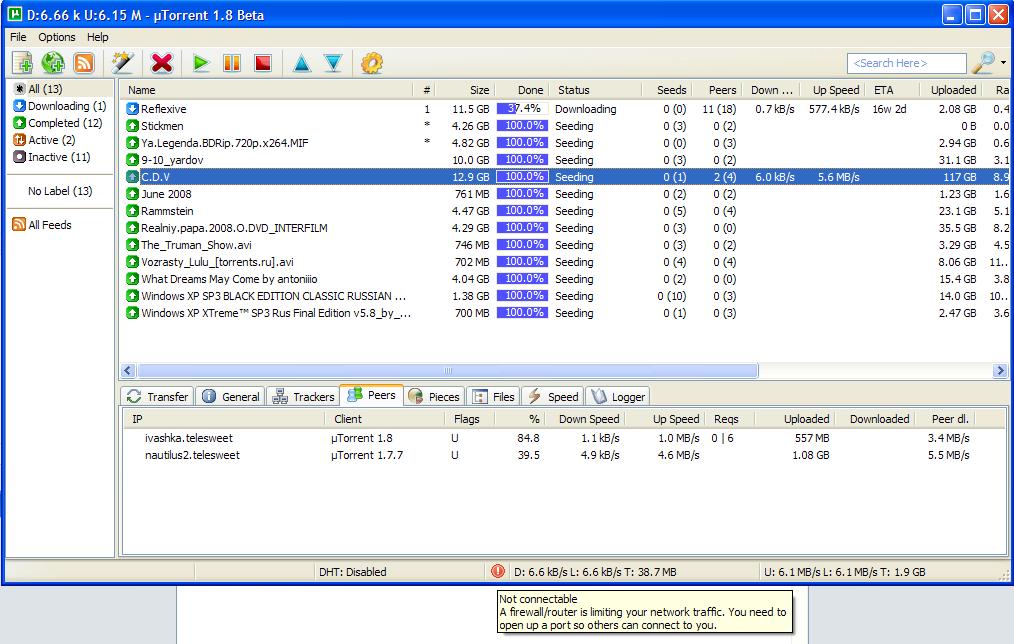
Task: Remove torrent with the red X icon
Action: pyautogui.click(x=162, y=63)
